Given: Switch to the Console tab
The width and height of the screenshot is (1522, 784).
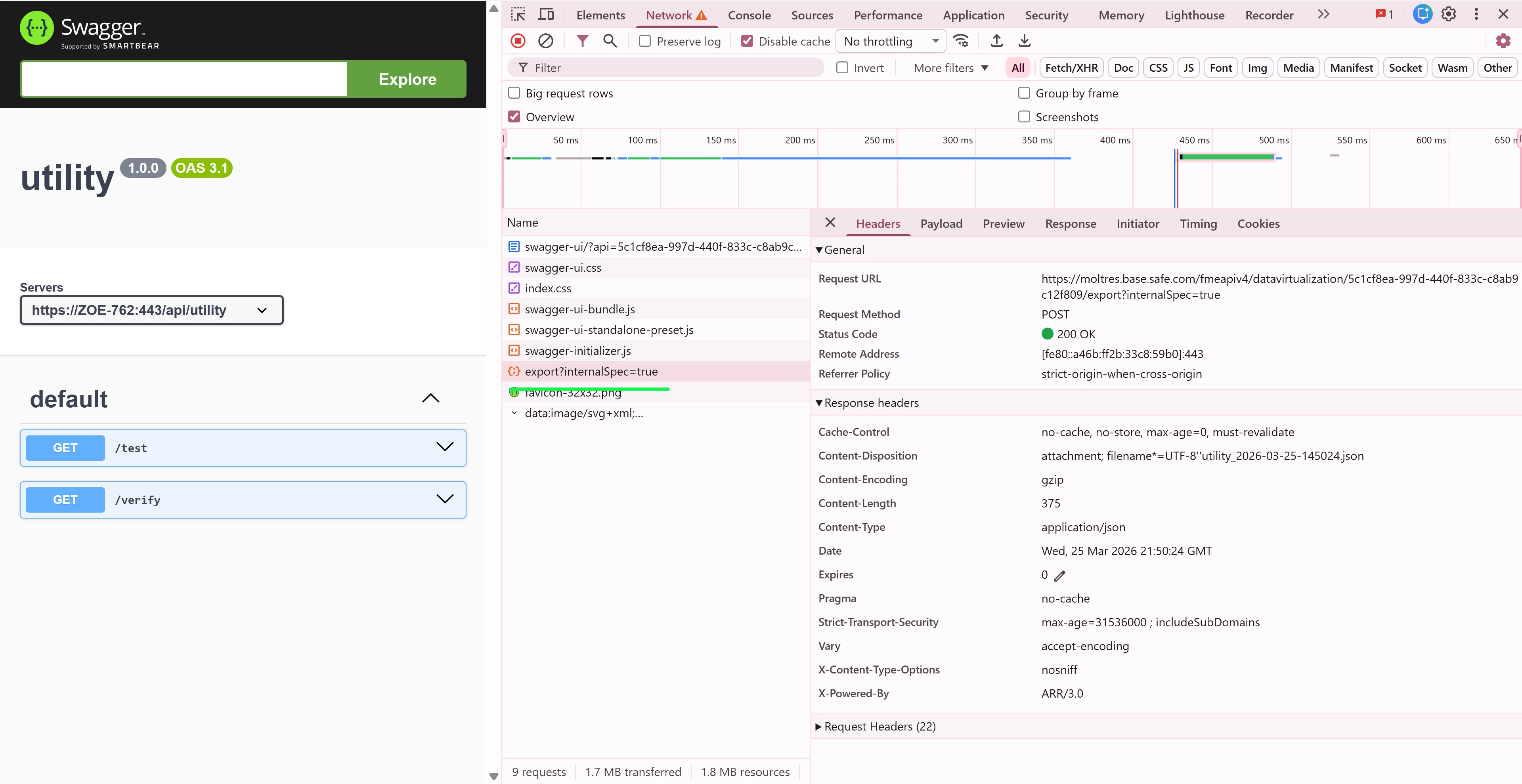Looking at the screenshot, I should [749, 15].
